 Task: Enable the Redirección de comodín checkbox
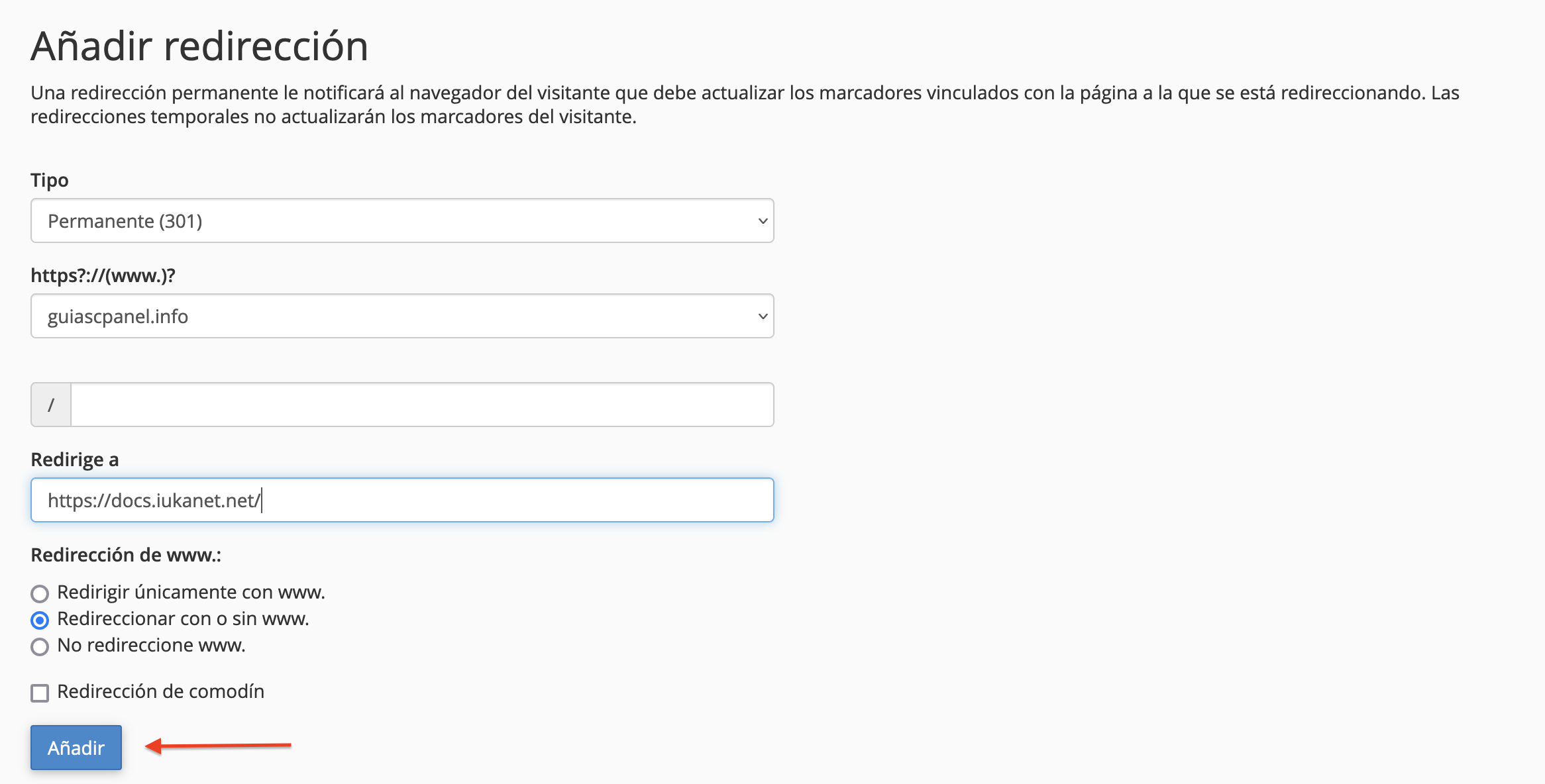click(x=40, y=693)
